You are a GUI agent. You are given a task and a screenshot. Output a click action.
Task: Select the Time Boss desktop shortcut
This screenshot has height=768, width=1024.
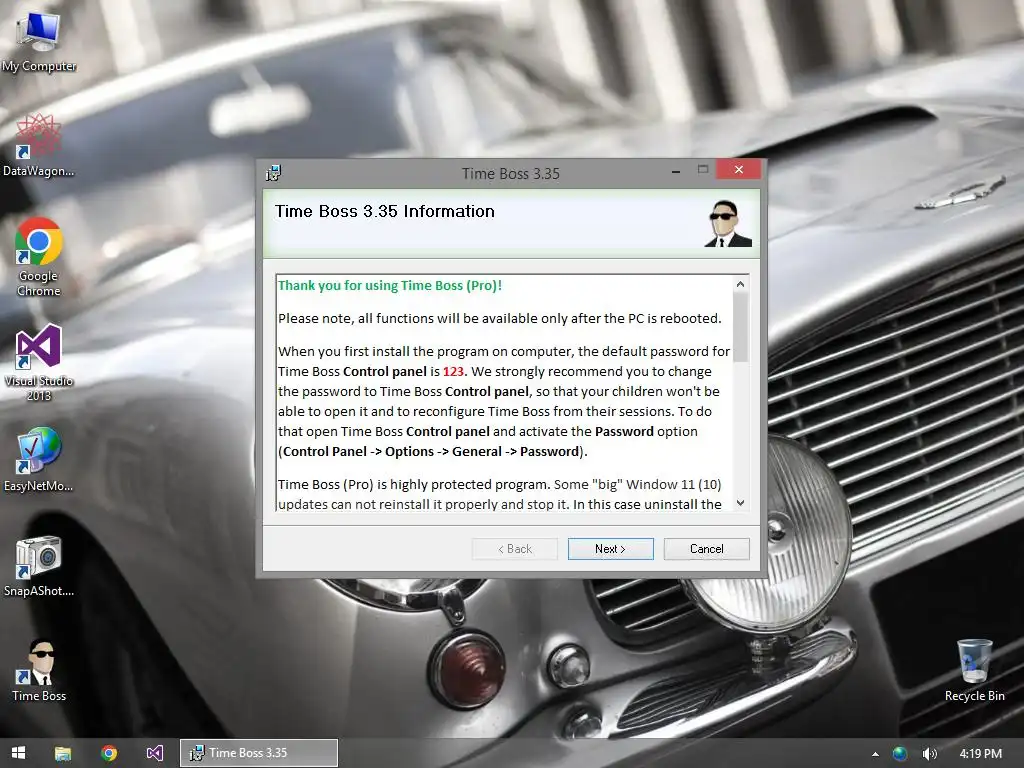[39, 670]
